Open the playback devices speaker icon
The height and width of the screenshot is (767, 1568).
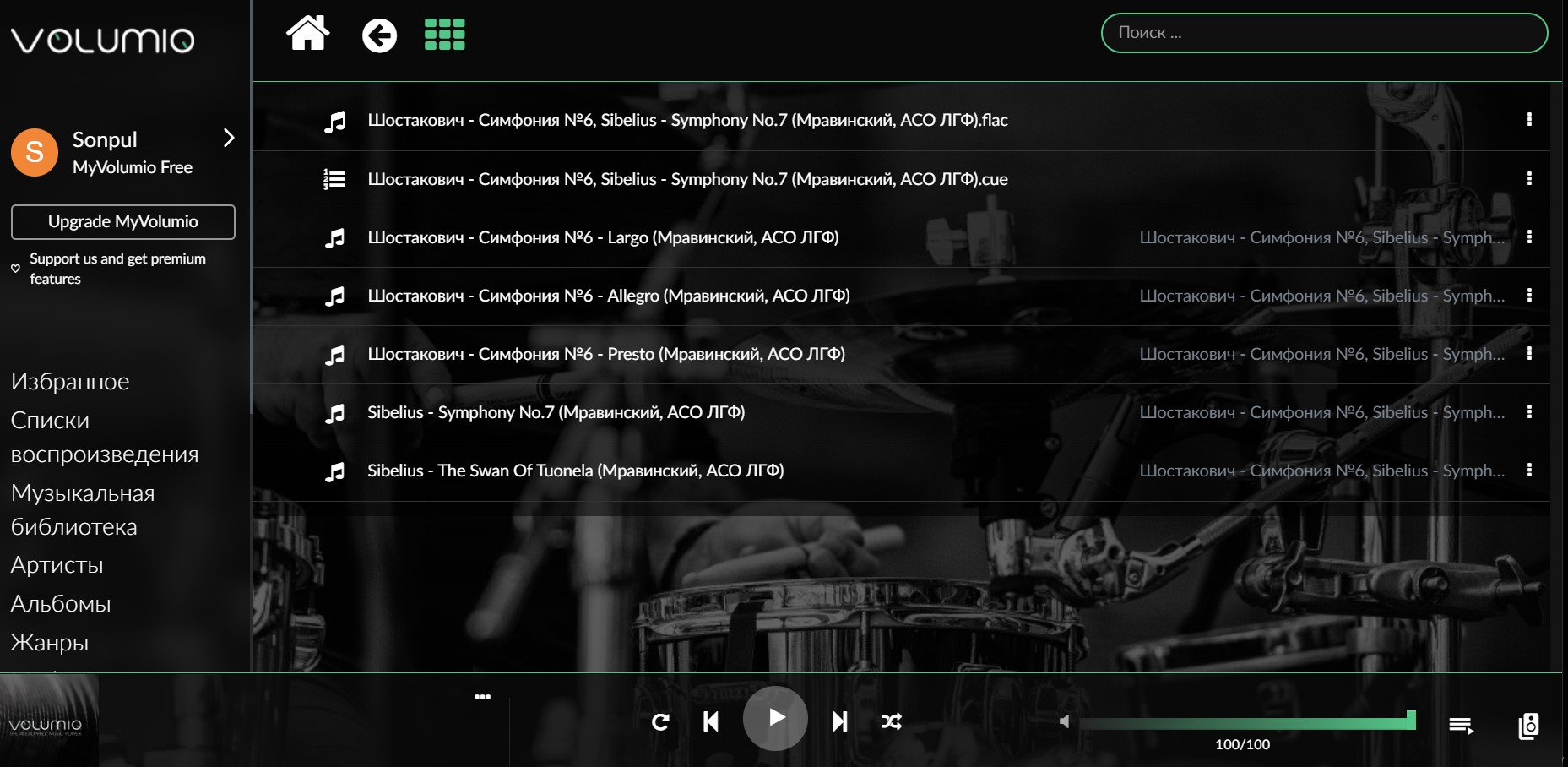pos(1528,726)
